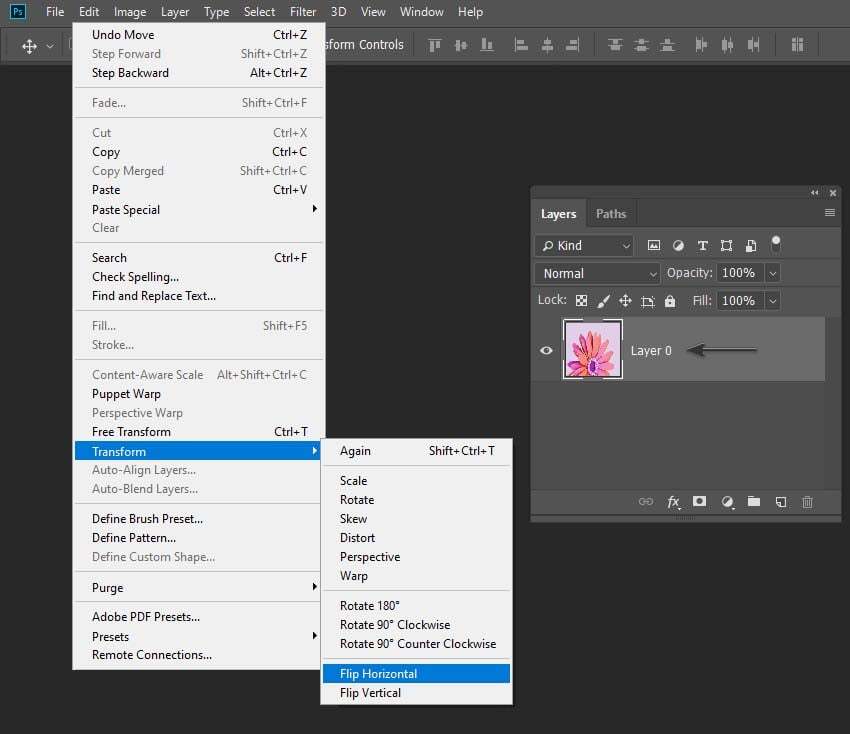Open the Fill slider dropdown
850x734 pixels.
[772, 301]
